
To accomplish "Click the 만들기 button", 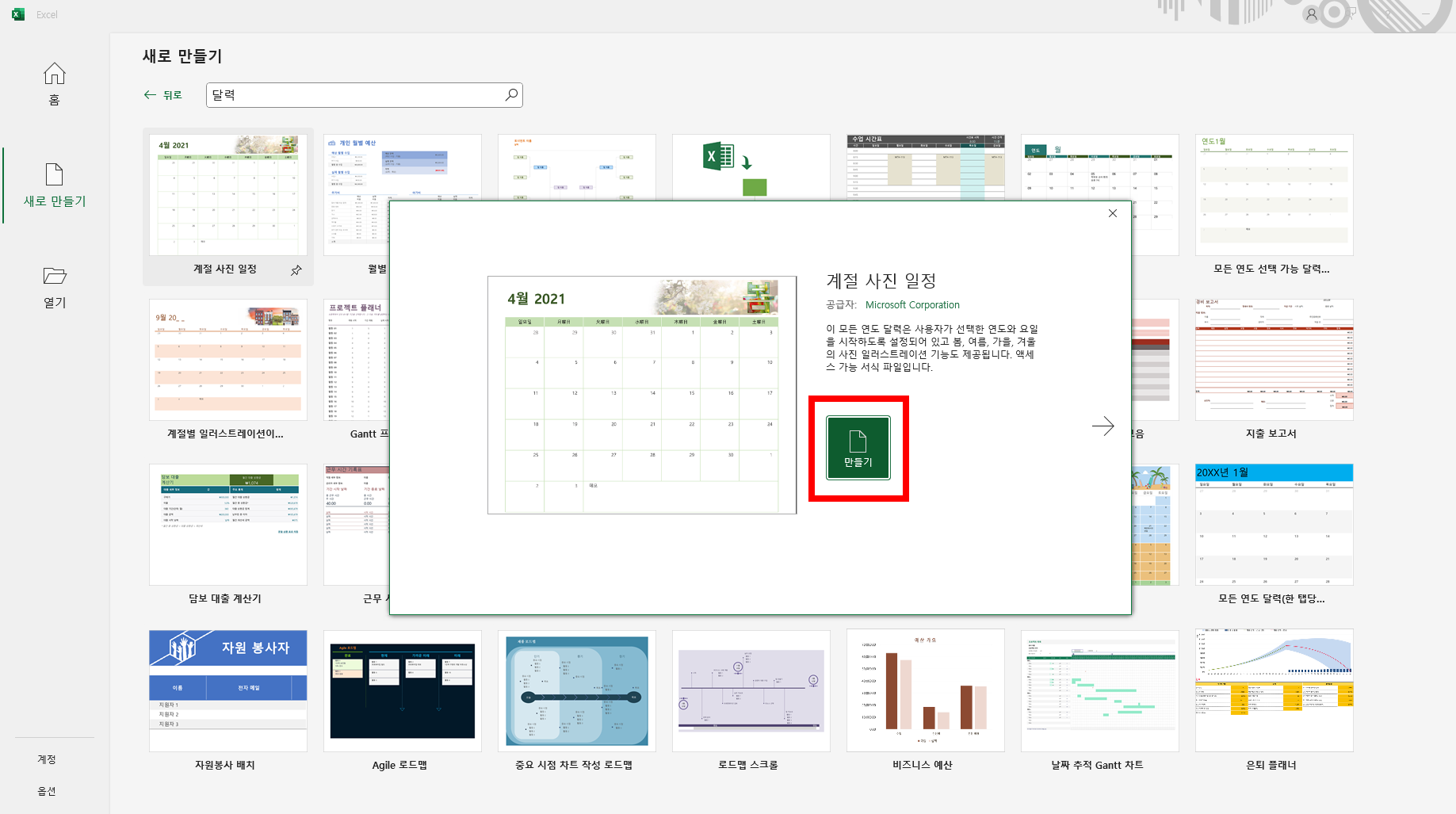I will [x=858, y=446].
